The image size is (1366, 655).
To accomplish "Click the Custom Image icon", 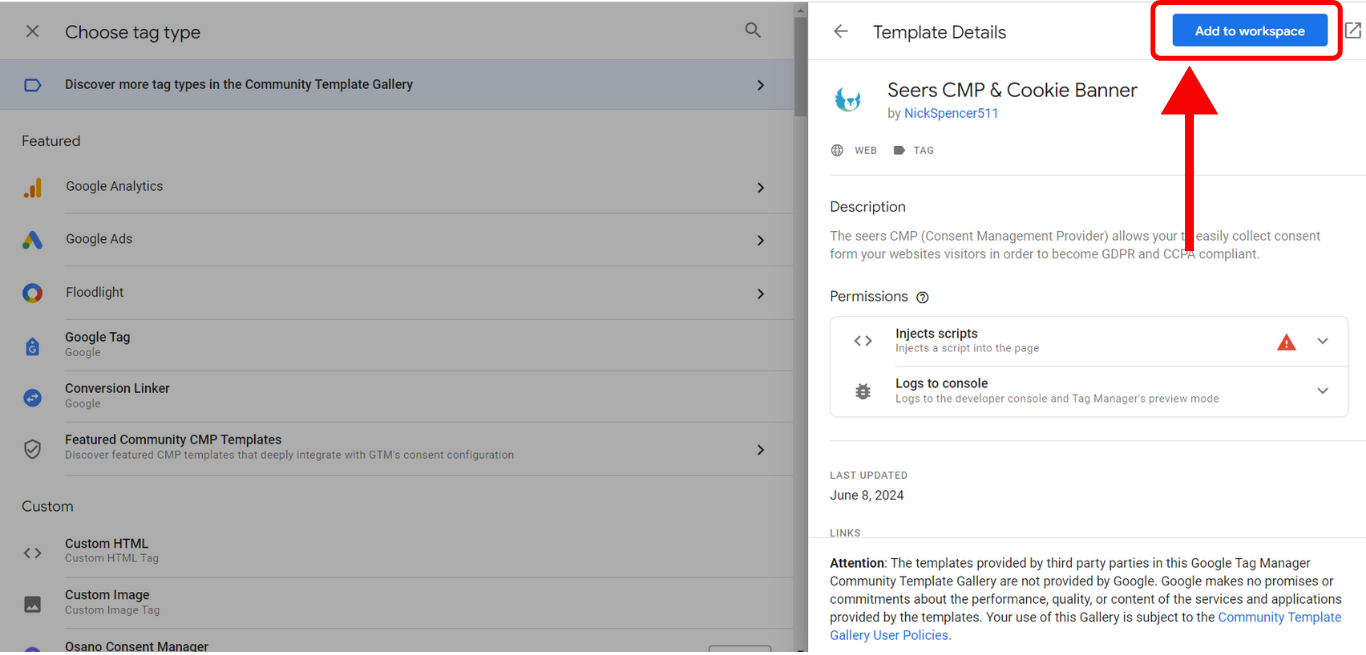I will (32, 604).
